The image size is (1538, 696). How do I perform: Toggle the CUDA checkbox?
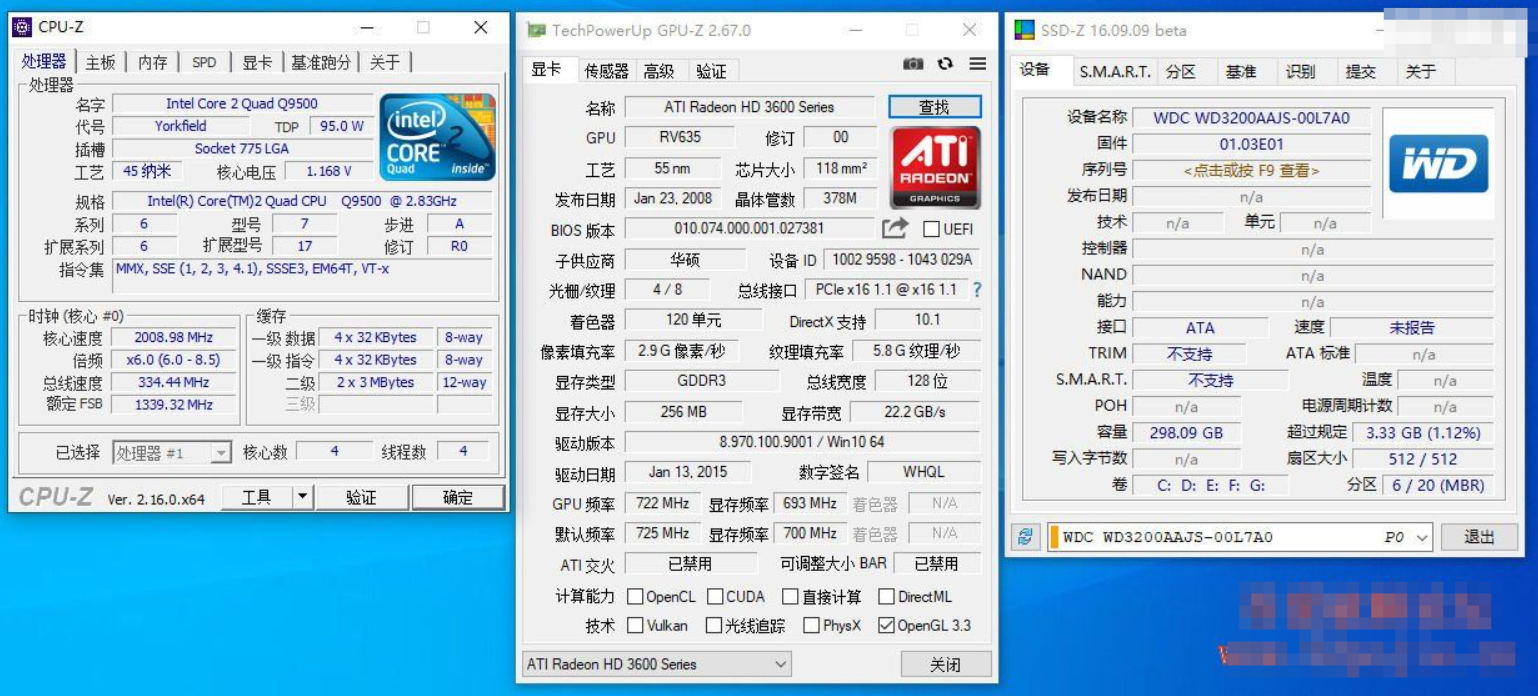tap(715, 597)
